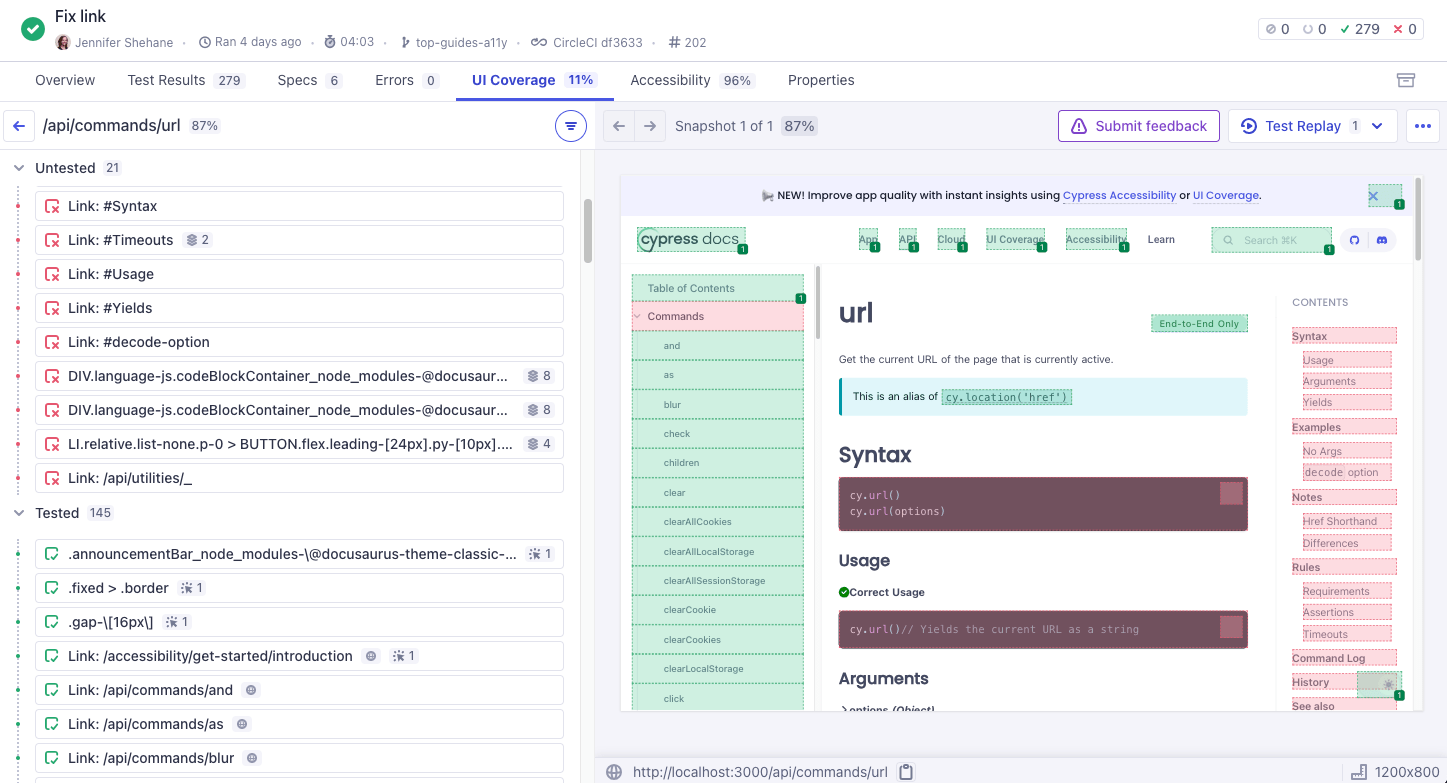Click the GitHub icon in the docs header
The width and height of the screenshot is (1447, 783).
[1355, 240]
